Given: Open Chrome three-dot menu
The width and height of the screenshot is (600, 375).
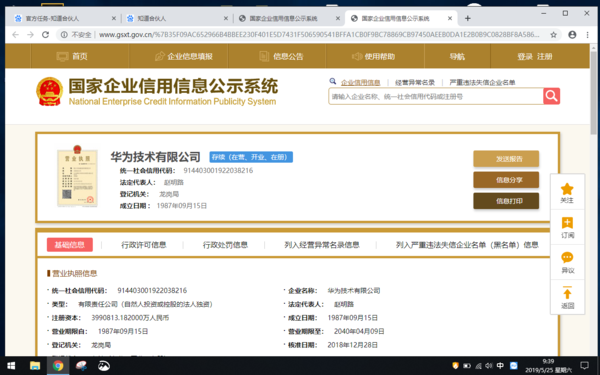Looking at the screenshot, I should click(x=587, y=35).
